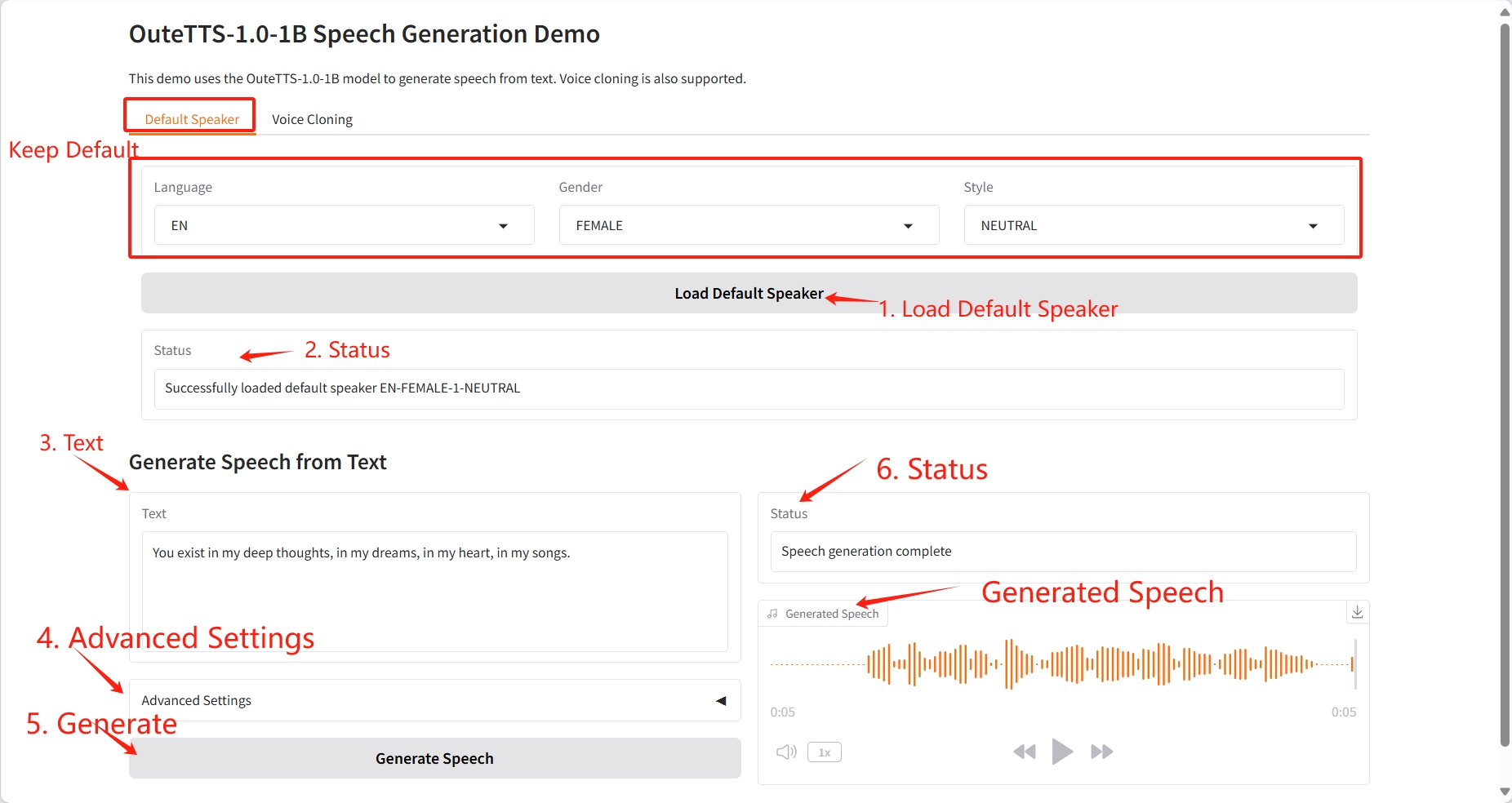Open the Style dropdown showing NEUTRAL
The width and height of the screenshot is (1512, 803).
point(1153,225)
